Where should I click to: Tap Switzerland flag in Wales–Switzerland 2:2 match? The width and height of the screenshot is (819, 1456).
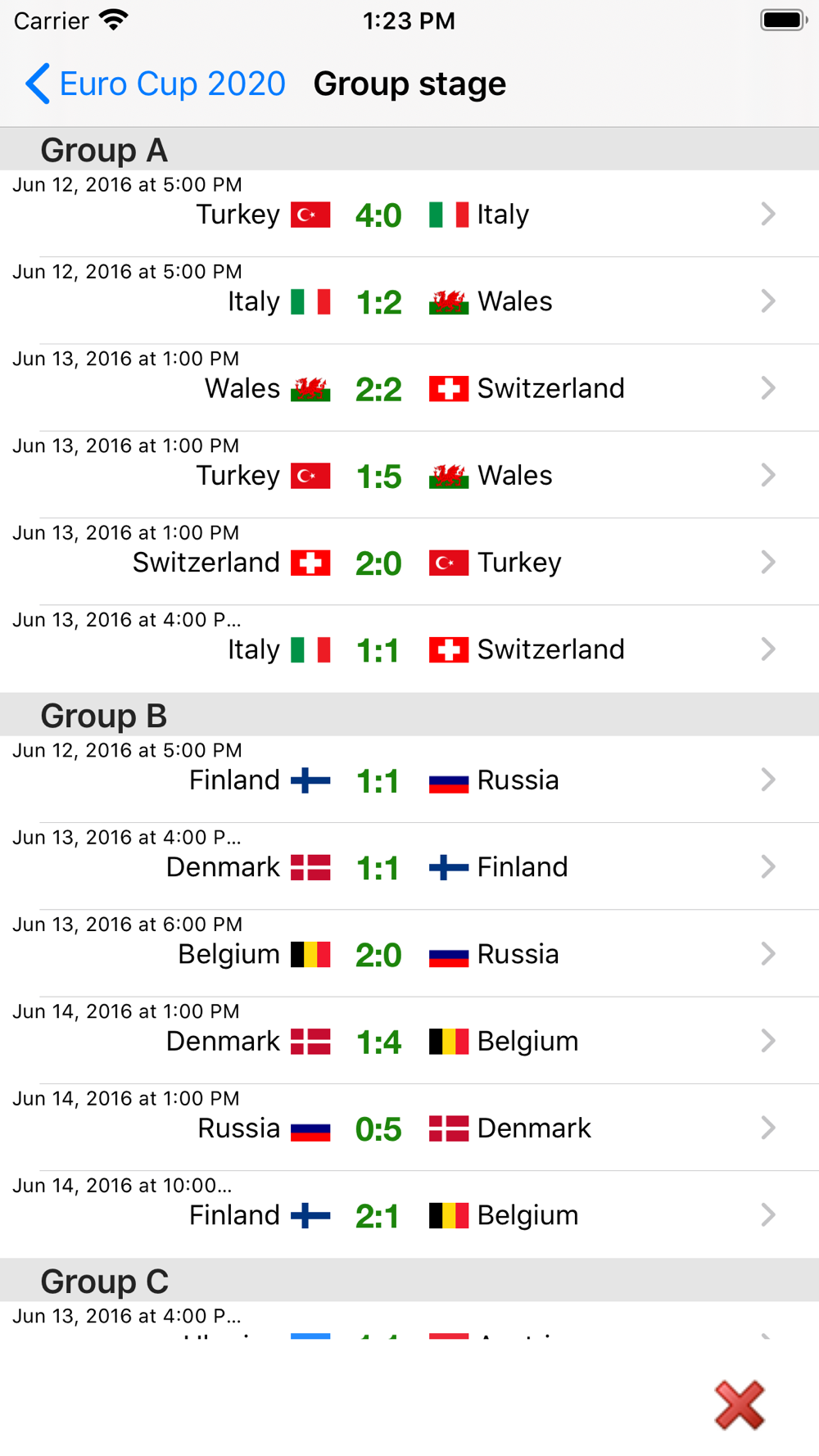point(449,389)
